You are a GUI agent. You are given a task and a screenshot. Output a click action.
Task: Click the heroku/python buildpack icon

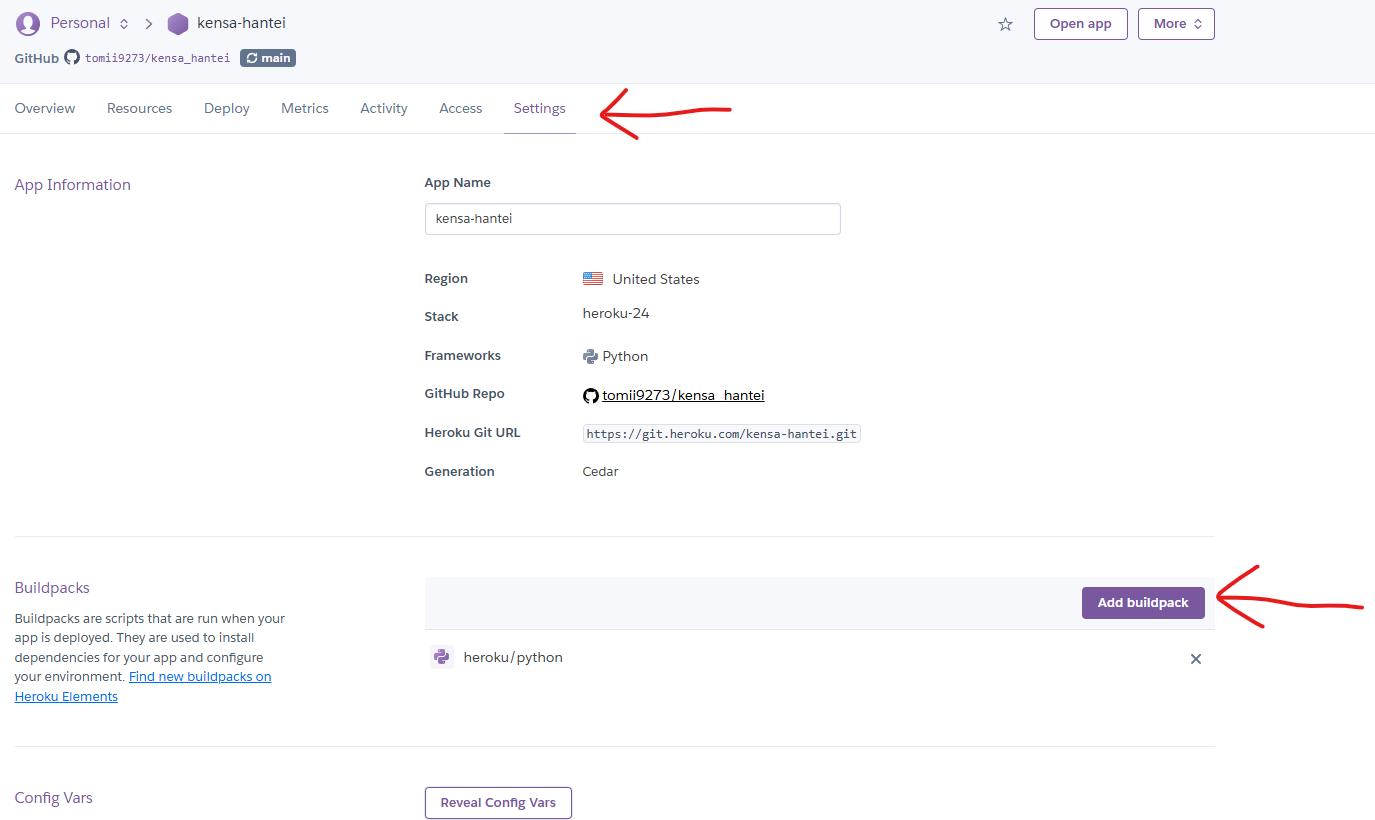coord(442,657)
